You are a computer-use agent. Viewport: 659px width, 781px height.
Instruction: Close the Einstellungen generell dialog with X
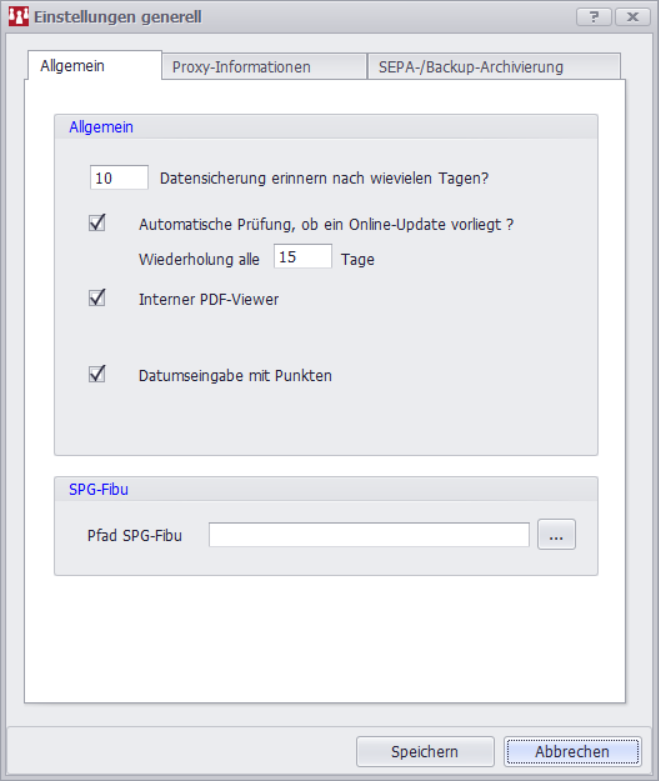click(x=632, y=17)
